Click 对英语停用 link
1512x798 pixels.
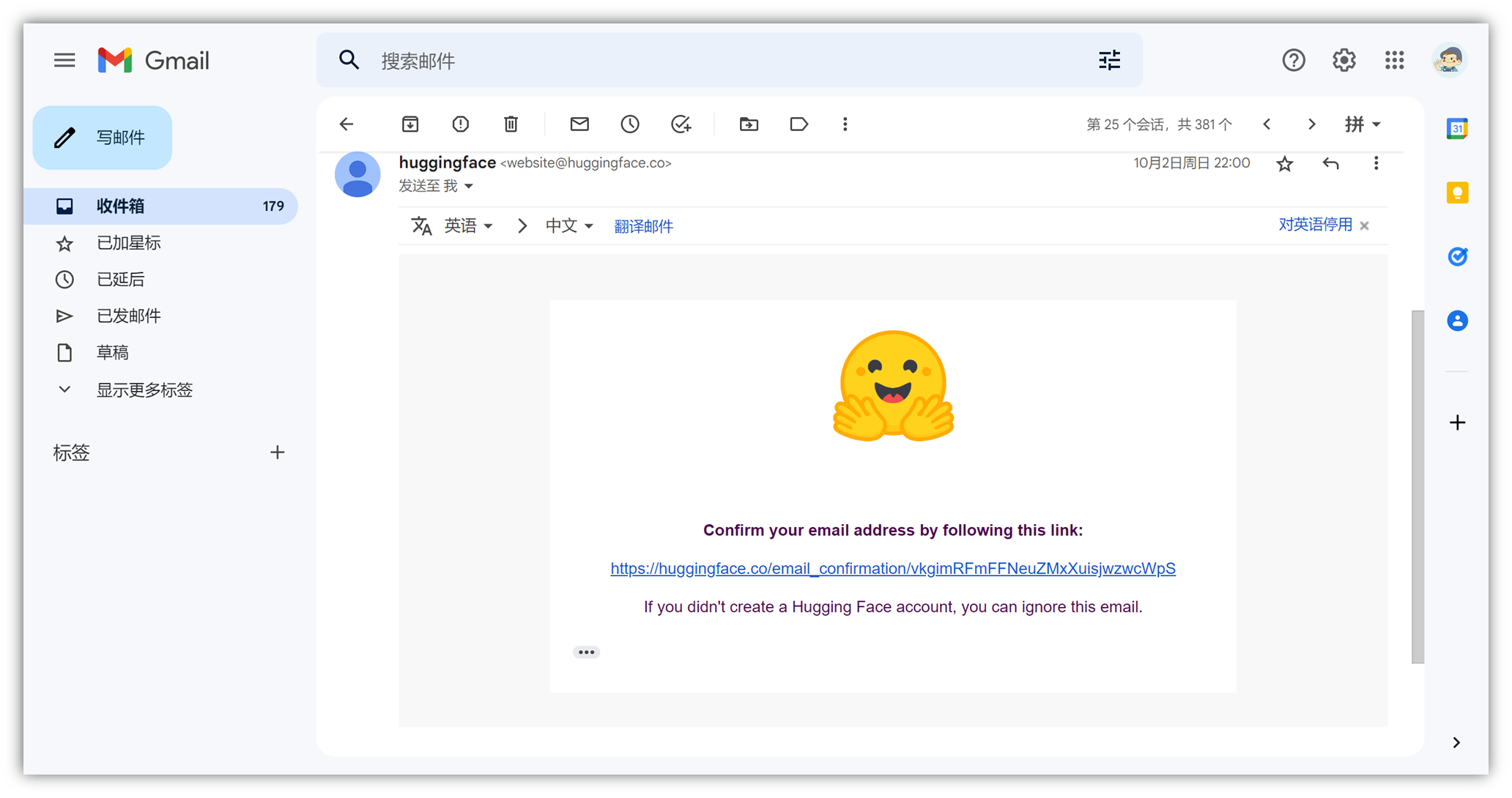tap(1316, 225)
